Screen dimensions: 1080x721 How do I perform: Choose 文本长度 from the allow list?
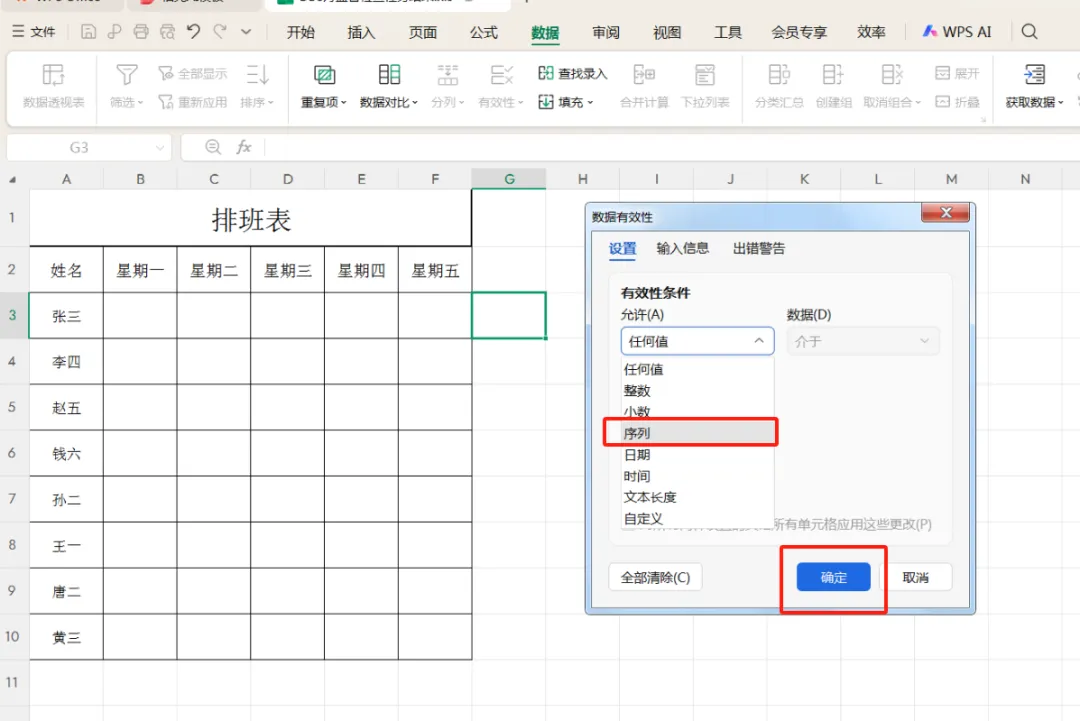coord(697,497)
